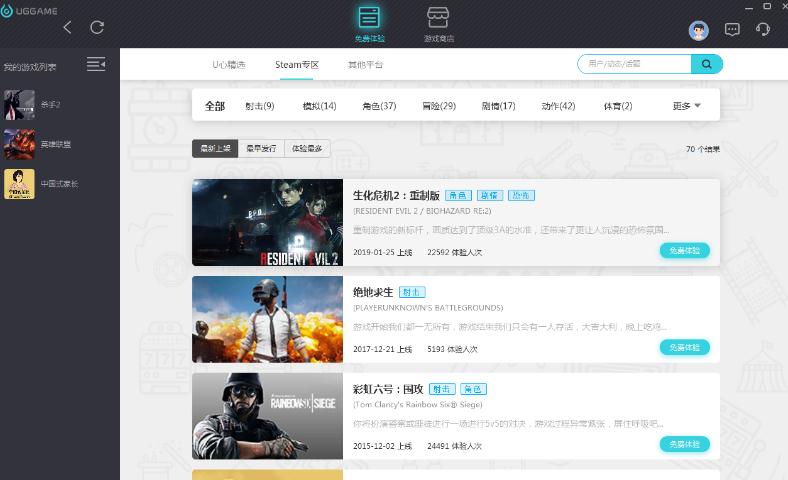Refresh the page with reload icon
This screenshot has height=480, width=788.
coord(97,27)
